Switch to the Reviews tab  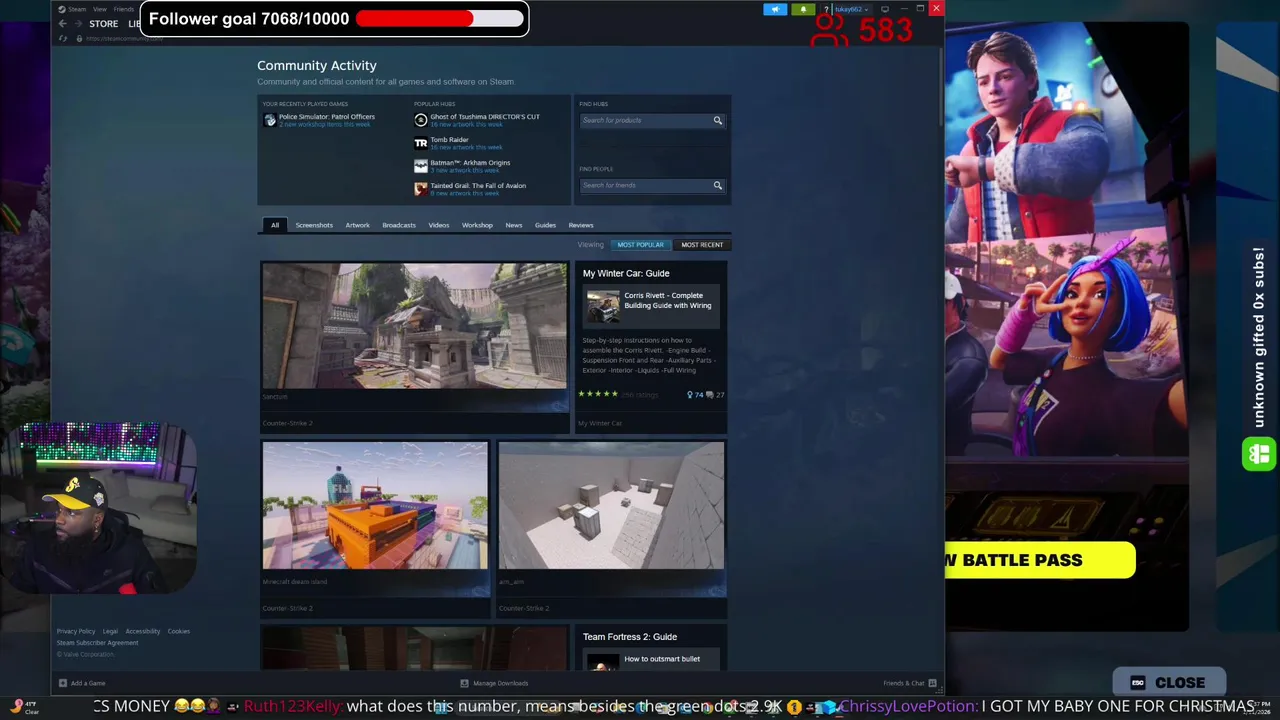(581, 225)
